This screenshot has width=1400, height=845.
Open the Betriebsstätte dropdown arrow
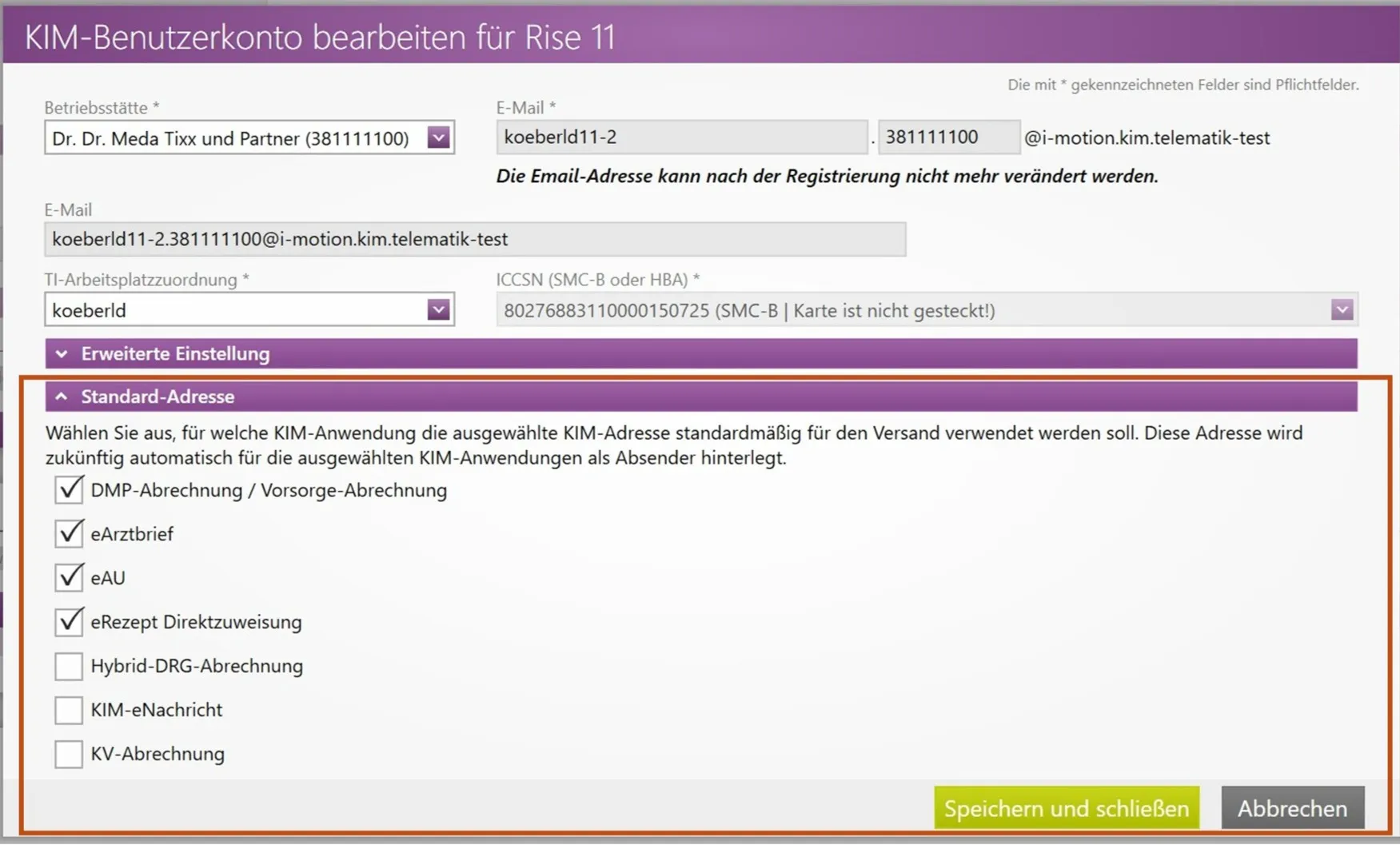[438, 138]
